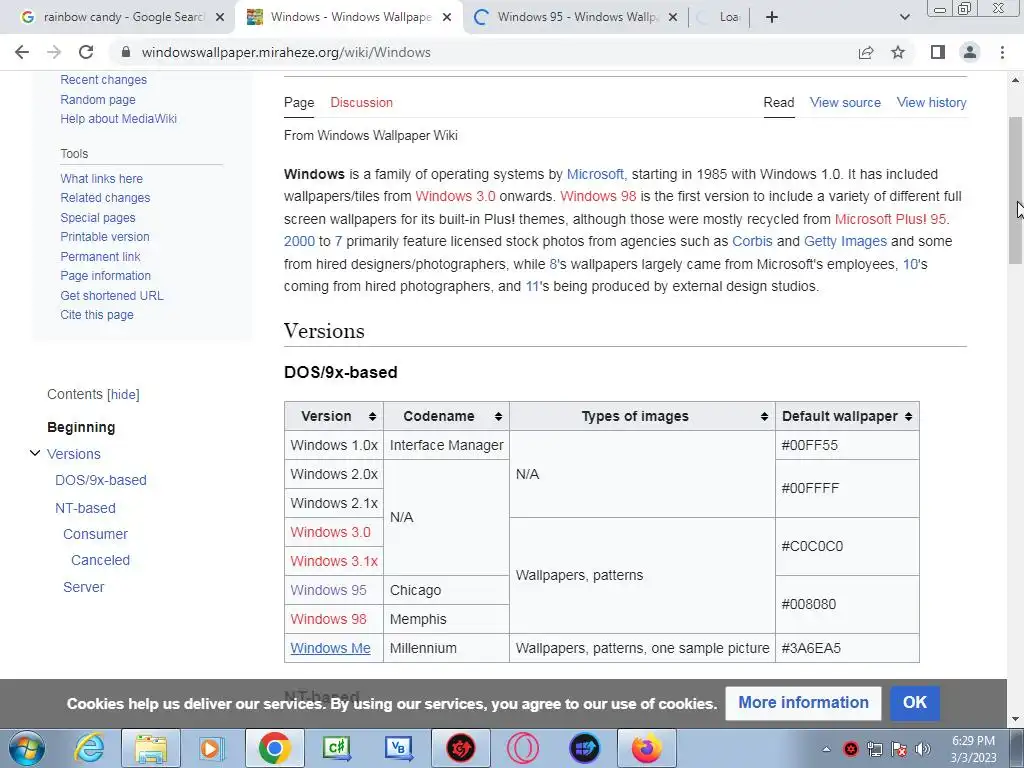1024x768 pixels.
Task: Open Related changes in Tools
Action: click(105, 198)
